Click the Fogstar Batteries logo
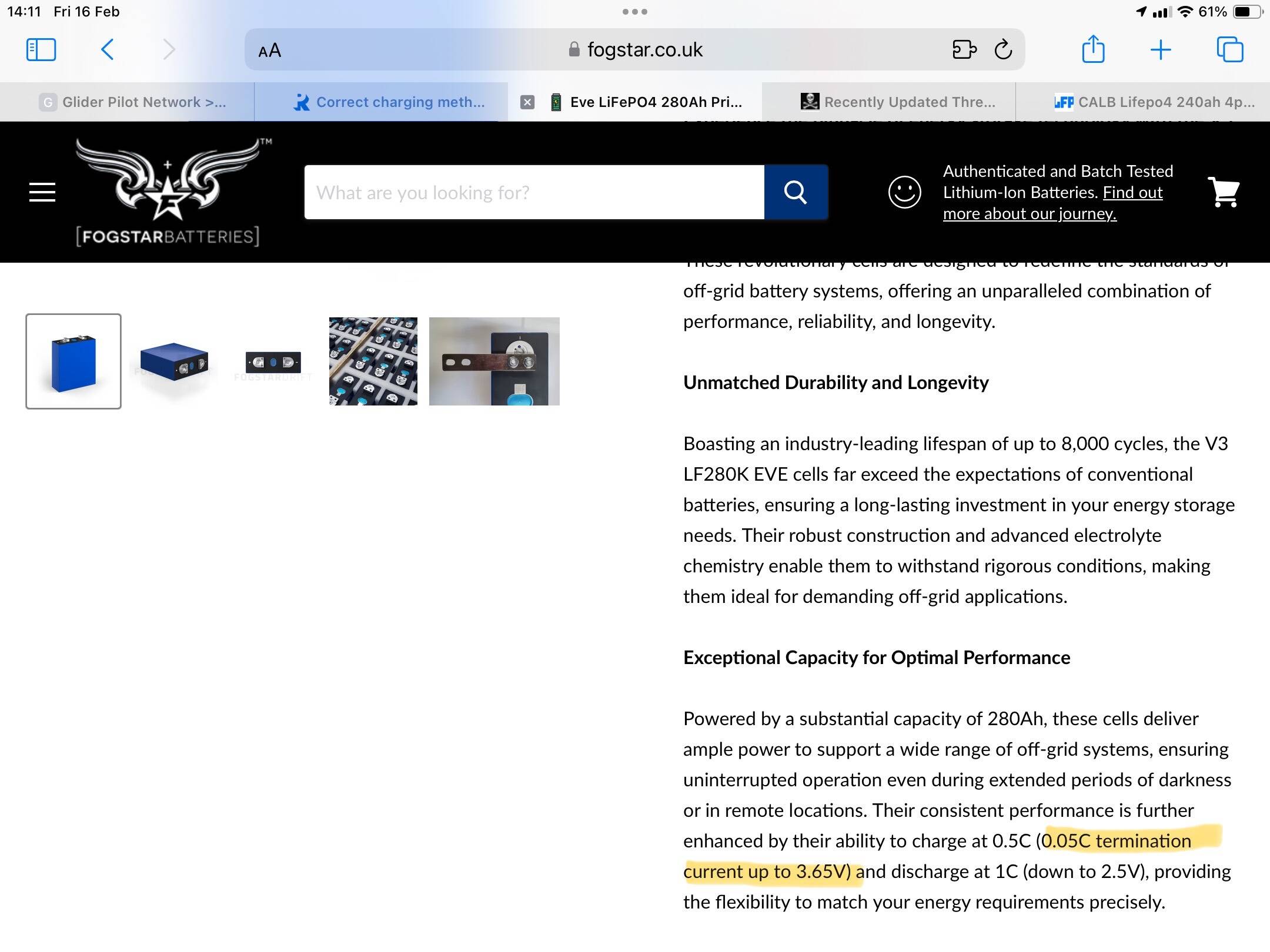1270x952 pixels. [x=173, y=192]
